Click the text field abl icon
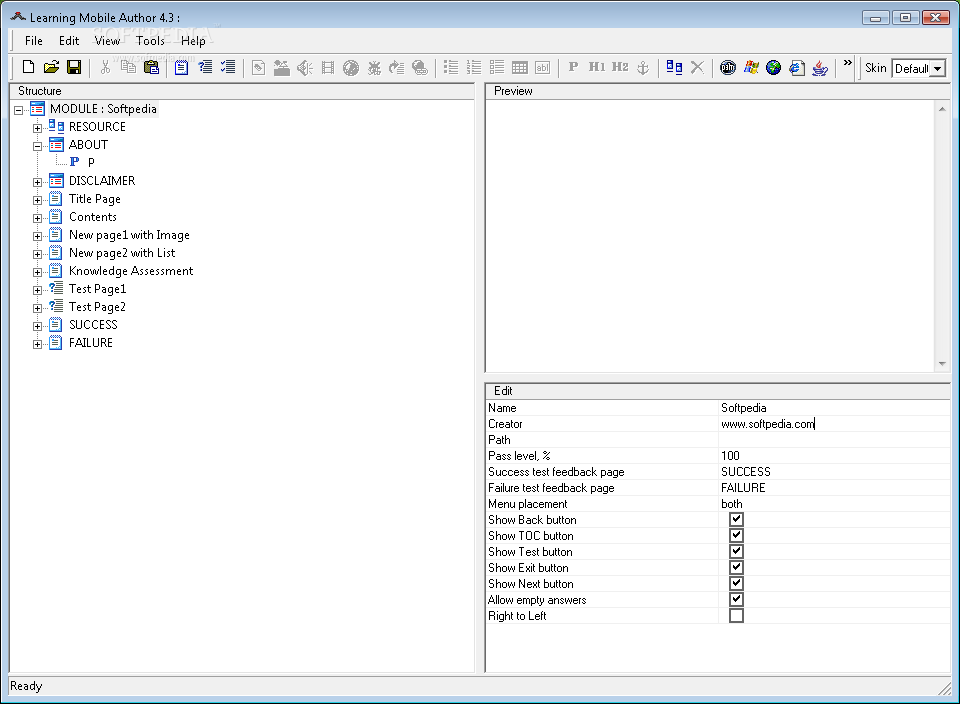 (x=542, y=67)
